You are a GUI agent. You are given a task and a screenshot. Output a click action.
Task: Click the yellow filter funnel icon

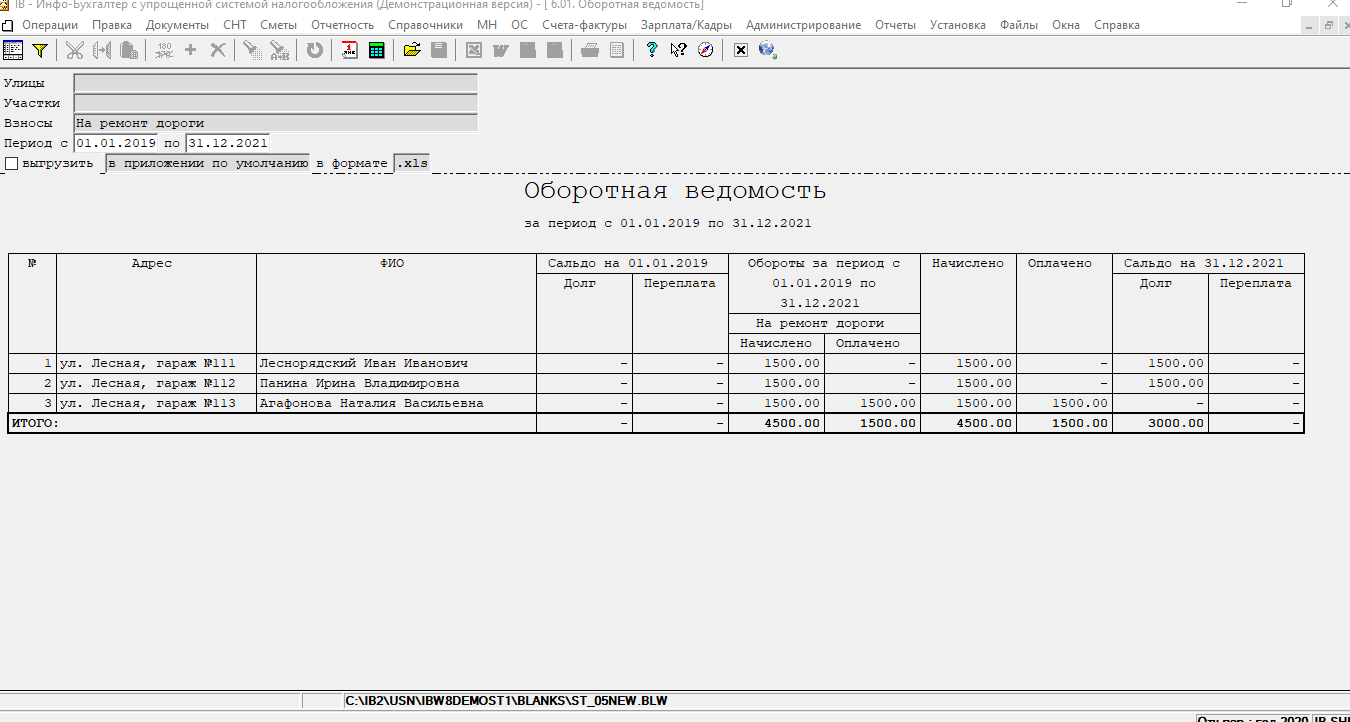(x=40, y=49)
